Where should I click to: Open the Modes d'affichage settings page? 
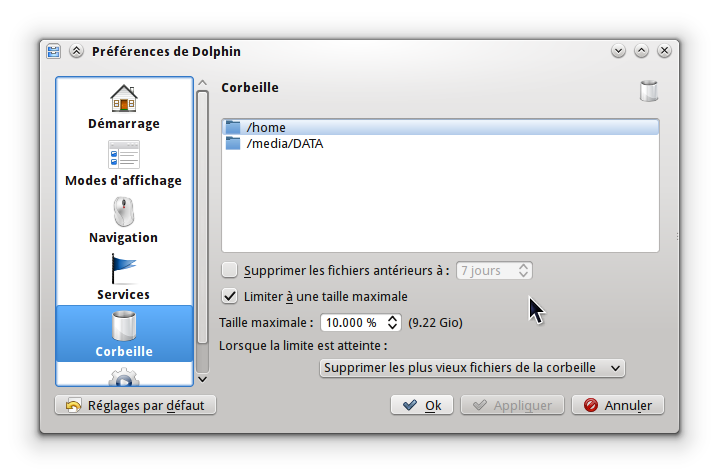(124, 164)
